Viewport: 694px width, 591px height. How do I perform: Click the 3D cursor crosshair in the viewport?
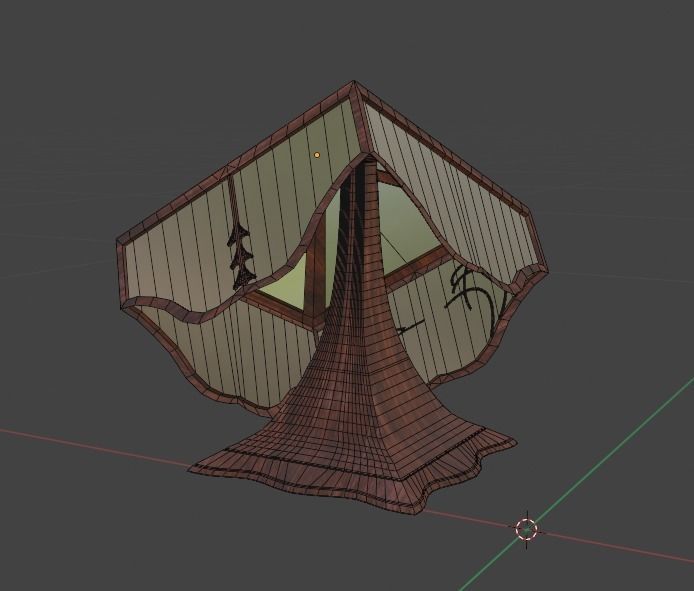coord(526,529)
